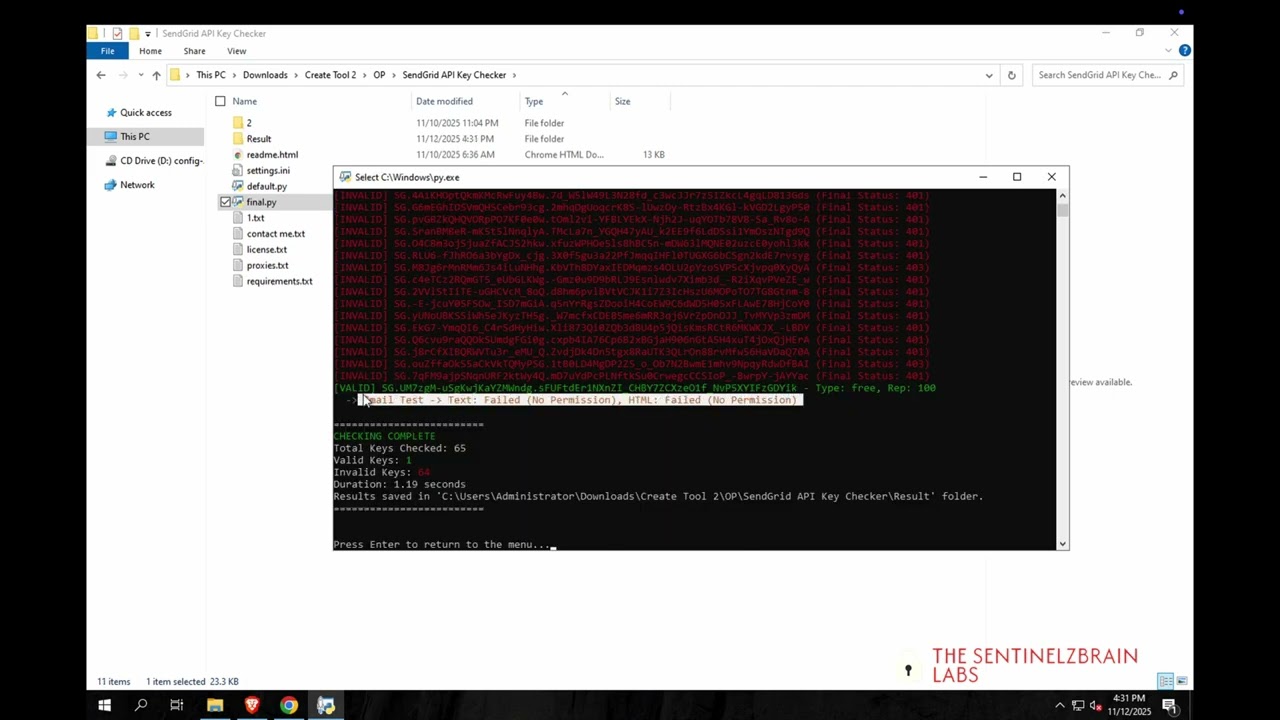
Task: Sort files by Date modified column
Action: pos(444,101)
